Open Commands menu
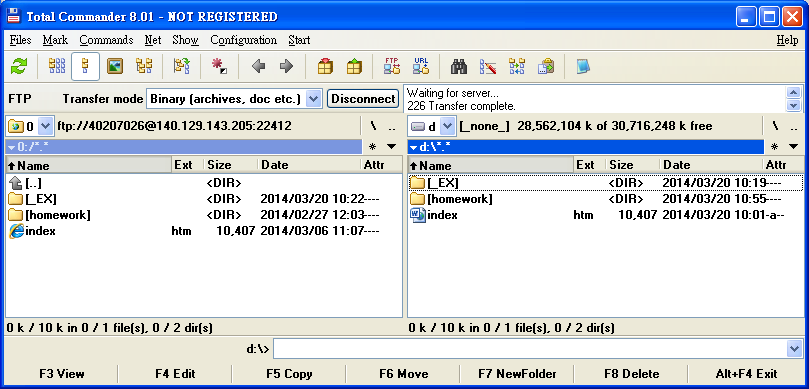The width and height of the screenshot is (809, 389). (106, 40)
